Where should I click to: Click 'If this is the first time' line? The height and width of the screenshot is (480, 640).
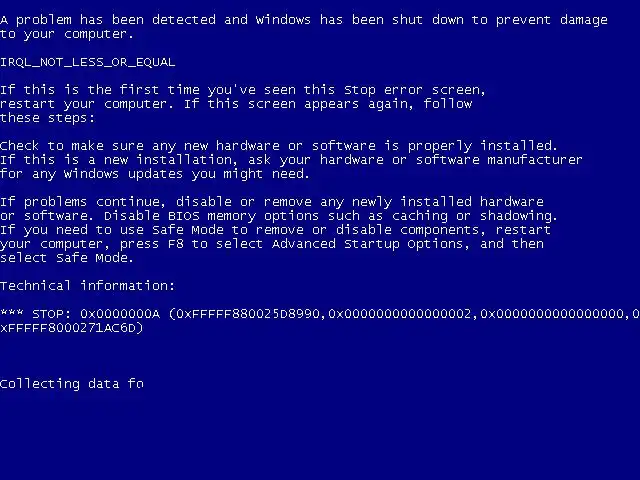click(243, 90)
